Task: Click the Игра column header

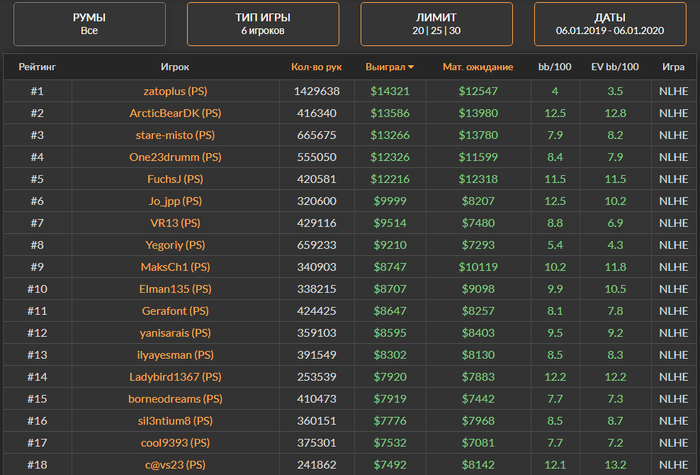Action: 673,67
